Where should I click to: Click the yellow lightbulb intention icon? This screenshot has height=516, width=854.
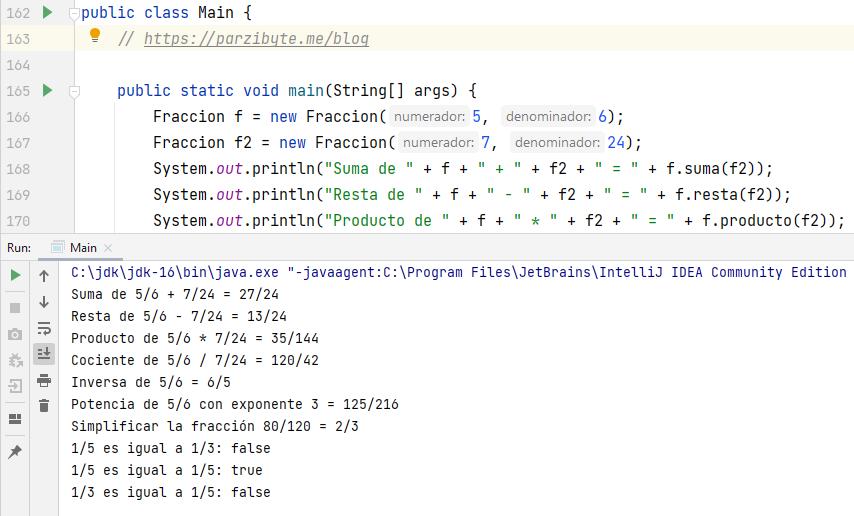tap(95, 37)
